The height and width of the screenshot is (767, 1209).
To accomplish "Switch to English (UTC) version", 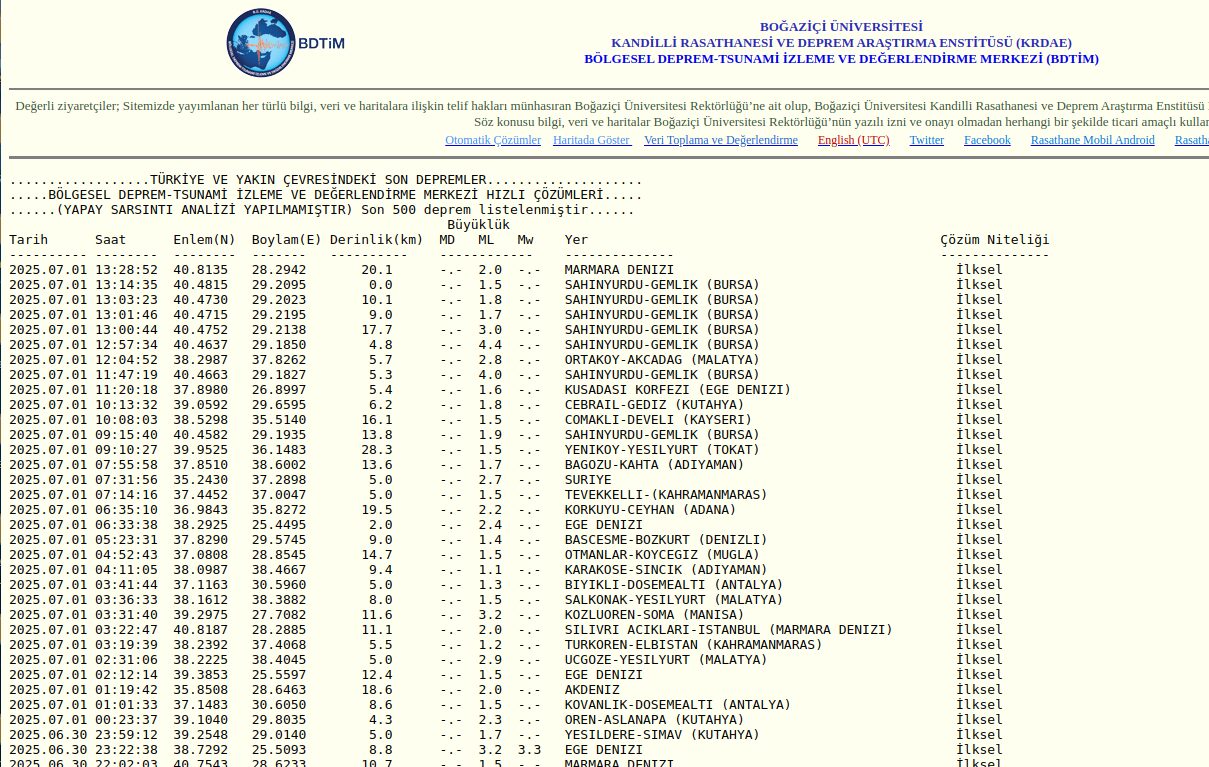I will pyautogui.click(x=853, y=140).
